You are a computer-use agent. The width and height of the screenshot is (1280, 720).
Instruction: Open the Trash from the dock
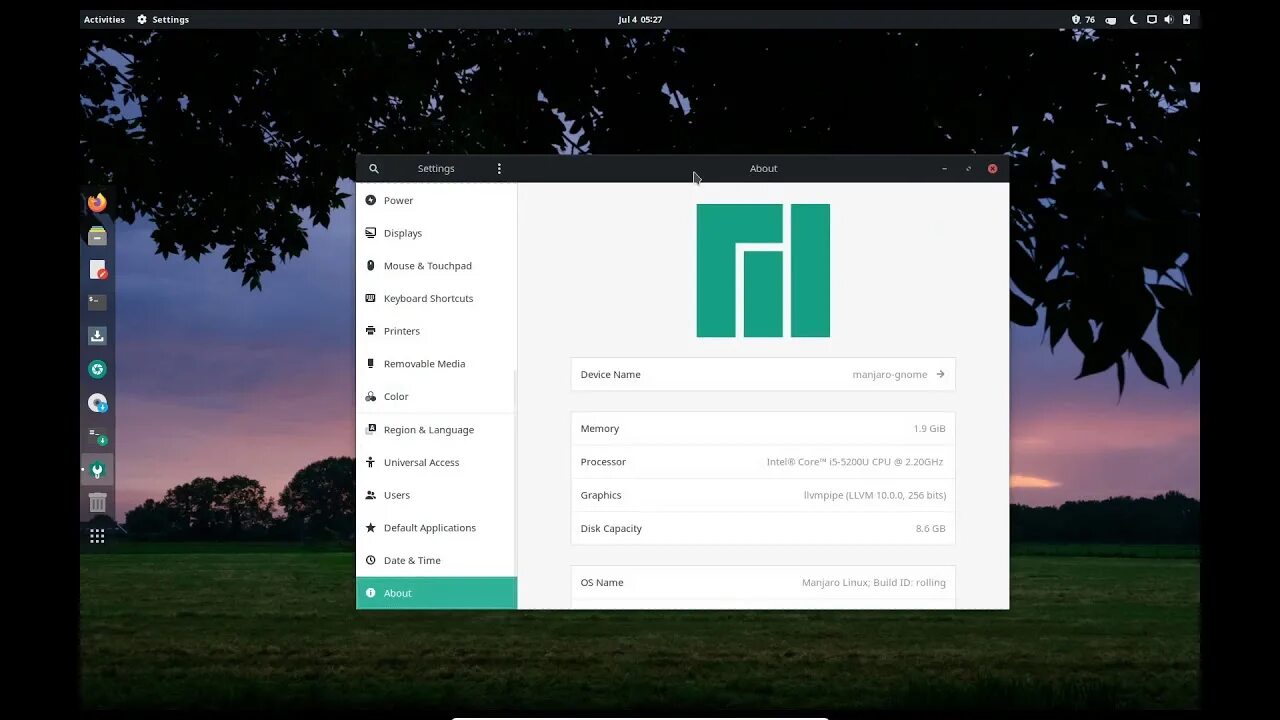(97, 502)
